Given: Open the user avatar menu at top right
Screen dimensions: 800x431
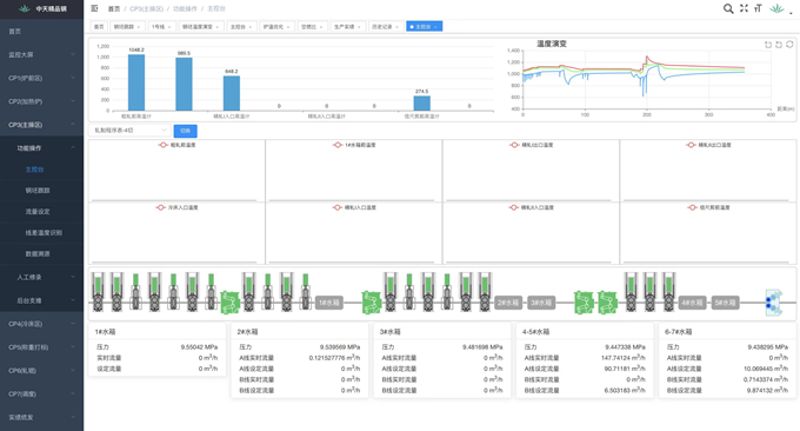Looking at the screenshot, I should (x=777, y=8).
